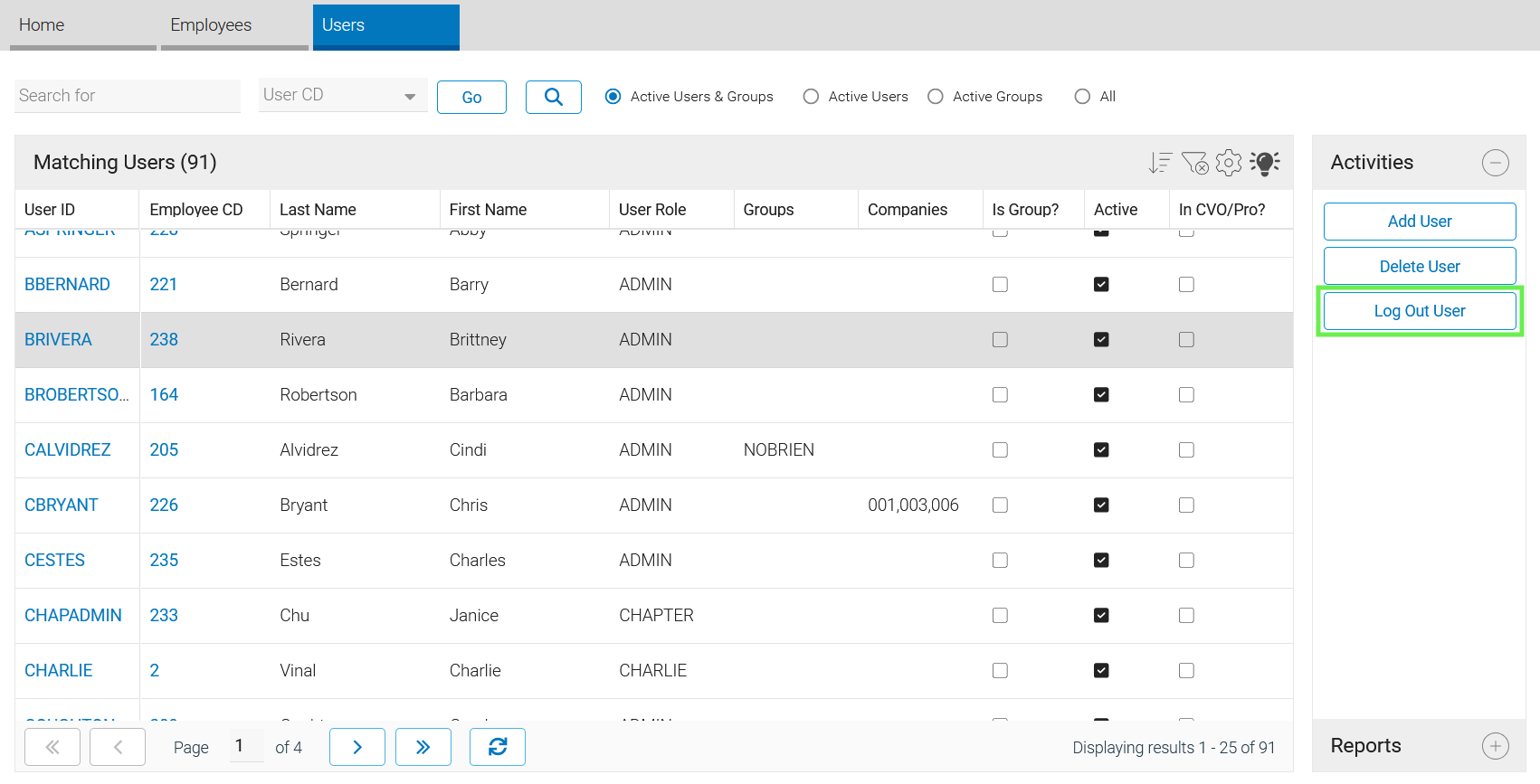Switch to the Home tab
The width and height of the screenshot is (1540, 784).
coord(42,25)
